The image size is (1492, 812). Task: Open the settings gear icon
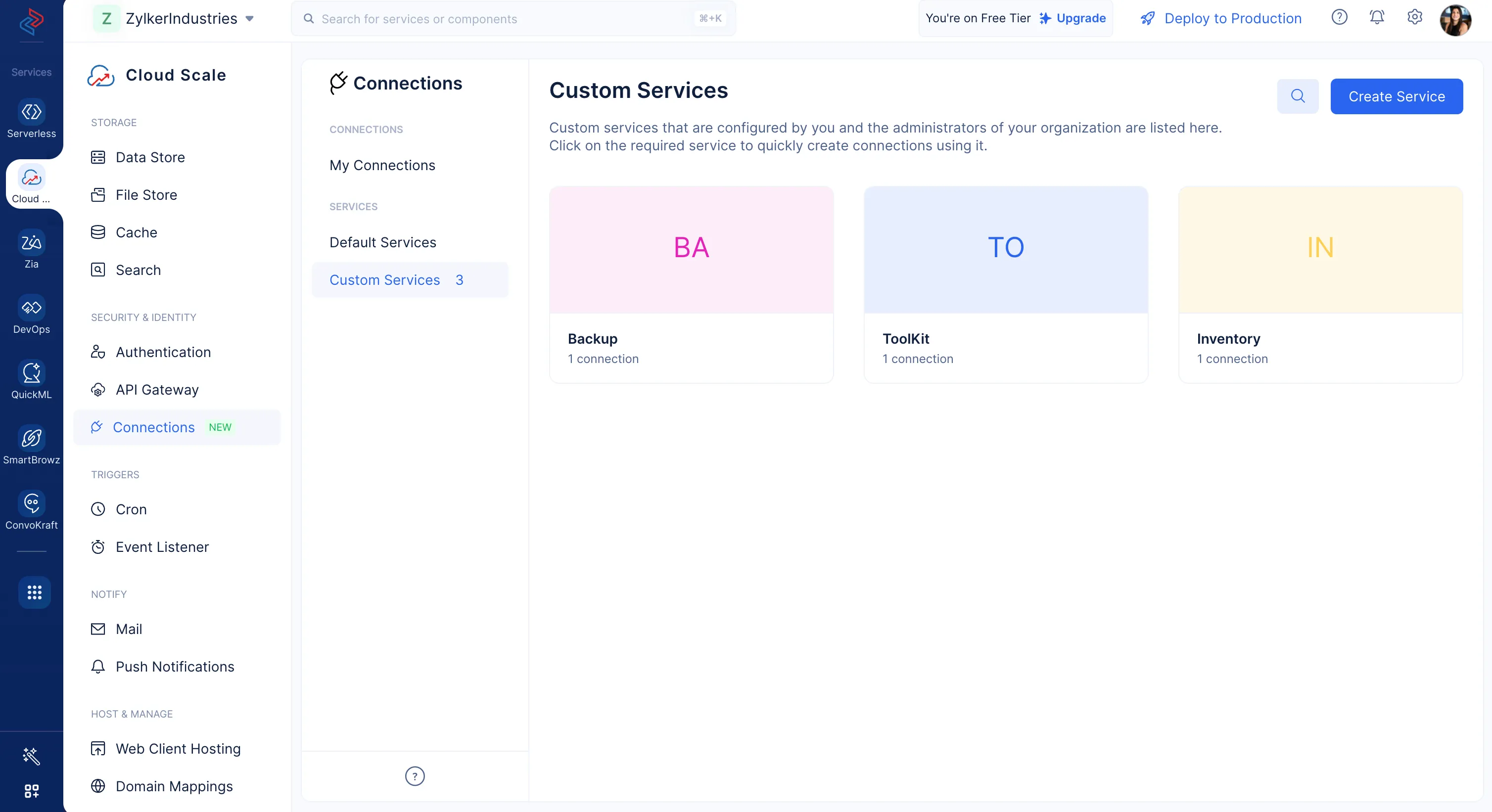(1414, 17)
